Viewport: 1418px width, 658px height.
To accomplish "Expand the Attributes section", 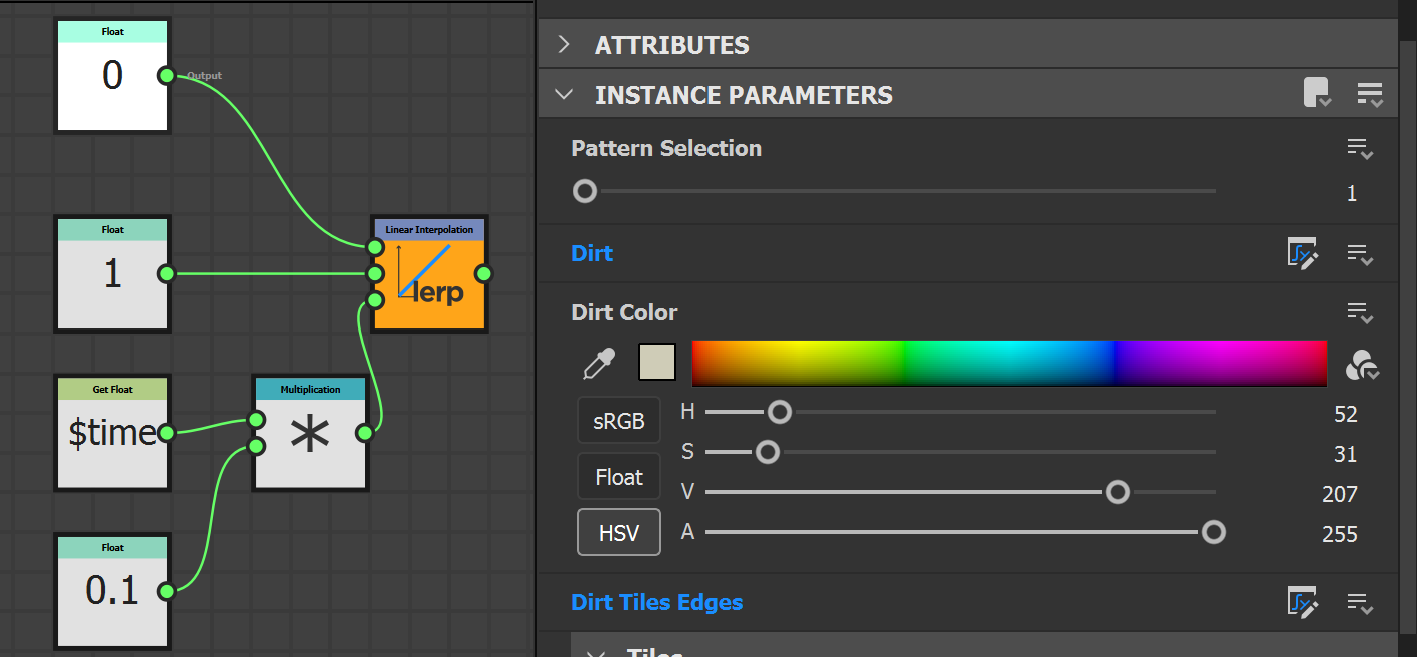I will (x=565, y=45).
